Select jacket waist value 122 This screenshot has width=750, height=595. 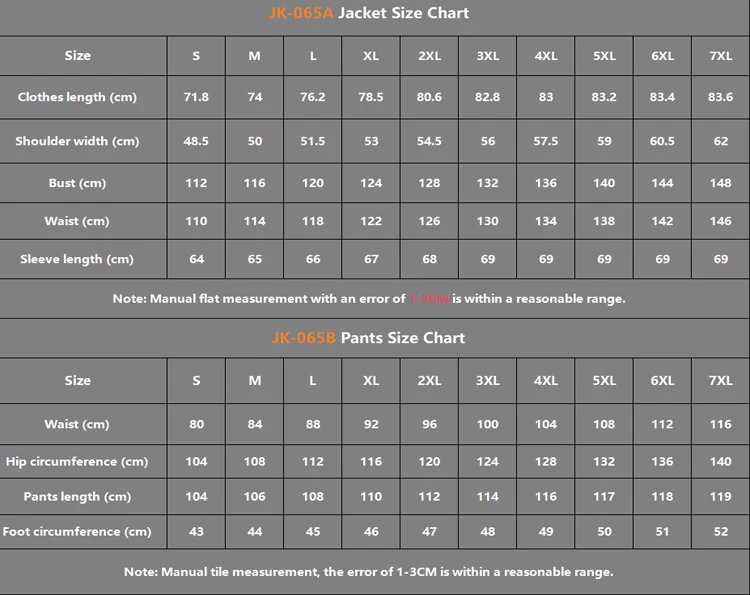tap(371, 221)
